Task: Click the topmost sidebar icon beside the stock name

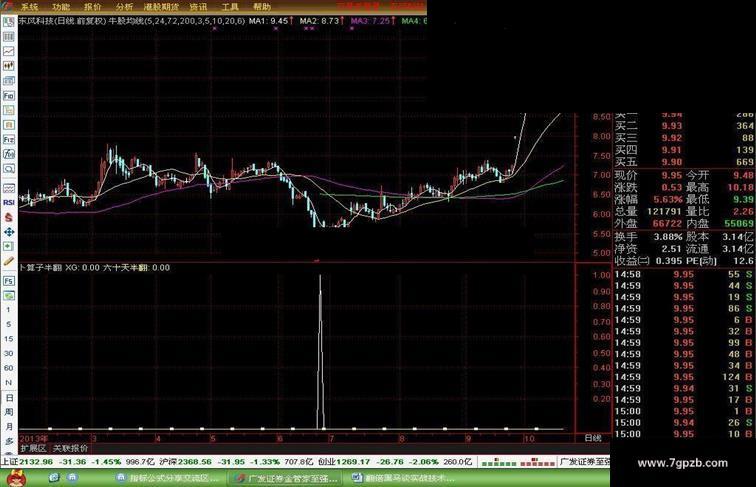Action: tap(9, 22)
